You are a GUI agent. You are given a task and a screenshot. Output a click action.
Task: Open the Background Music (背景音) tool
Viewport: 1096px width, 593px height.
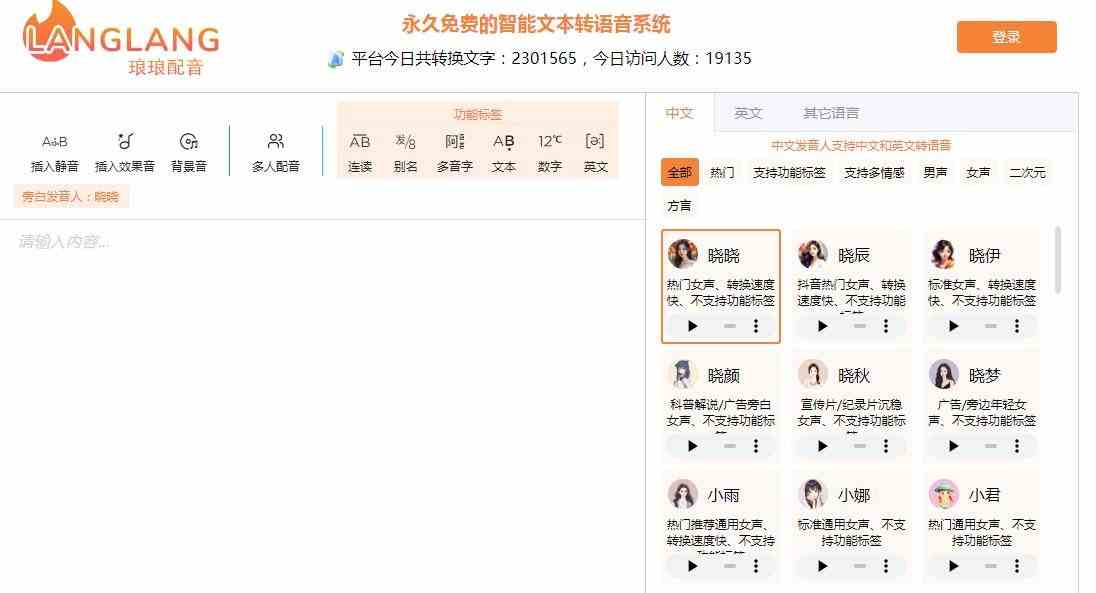point(189,142)
